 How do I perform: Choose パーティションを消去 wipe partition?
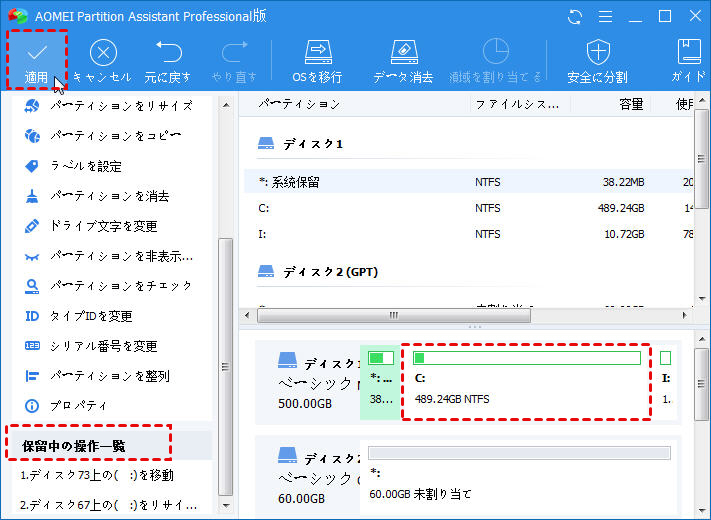(97, 196)
